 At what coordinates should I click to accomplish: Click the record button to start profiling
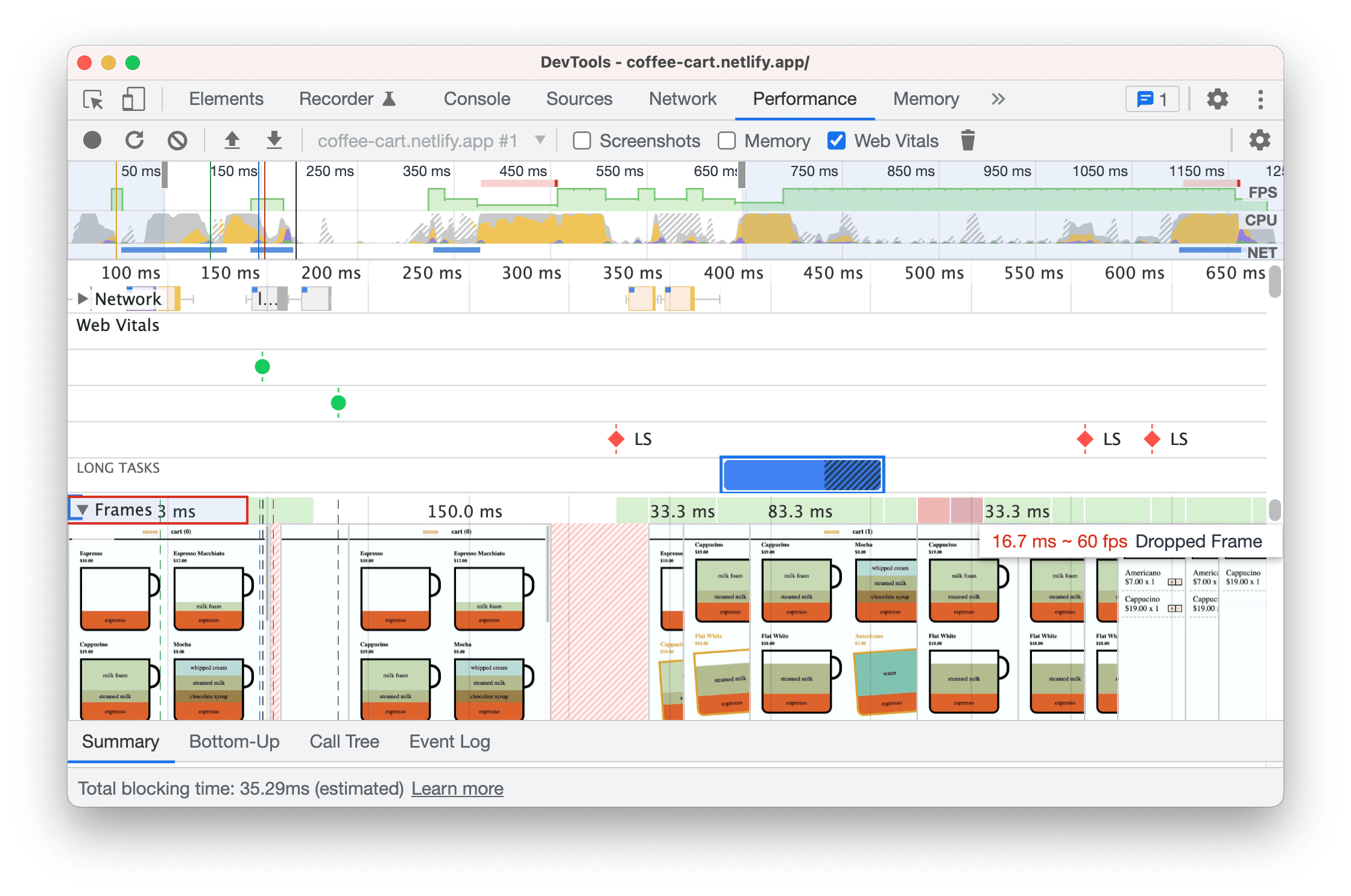(92, 140)
